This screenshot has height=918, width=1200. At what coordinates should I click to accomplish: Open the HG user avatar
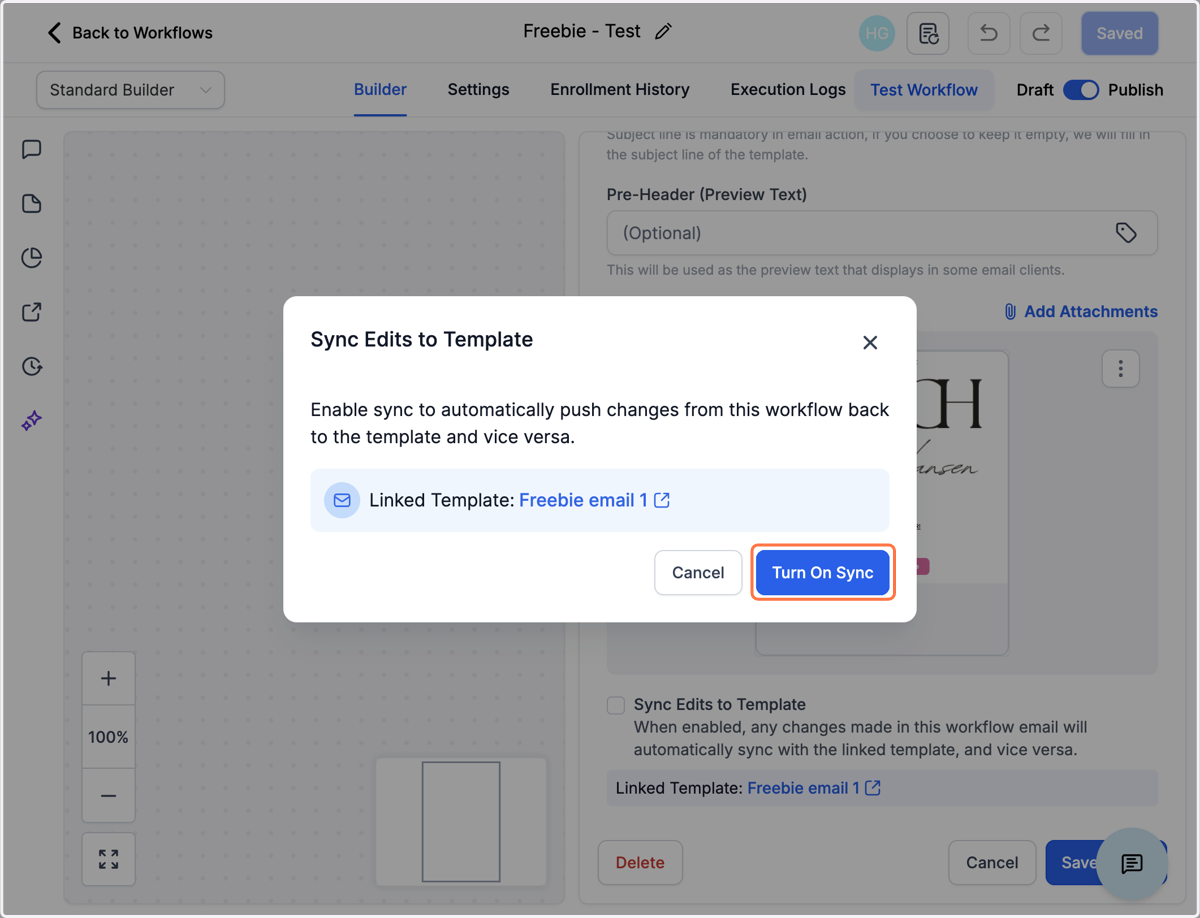pyautogui.click(x=877, y=33)
